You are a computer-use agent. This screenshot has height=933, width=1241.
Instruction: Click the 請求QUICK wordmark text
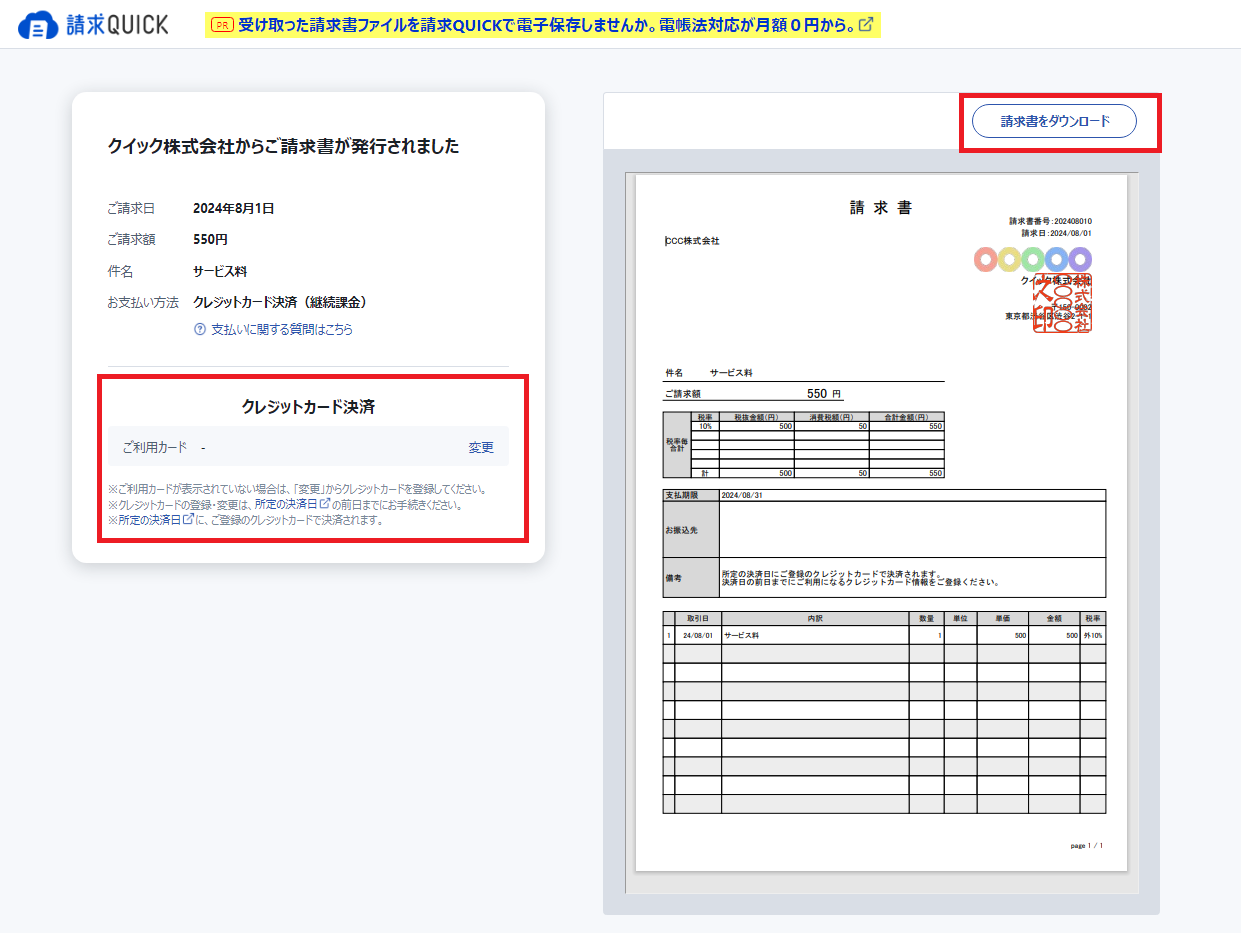(118, 25)
